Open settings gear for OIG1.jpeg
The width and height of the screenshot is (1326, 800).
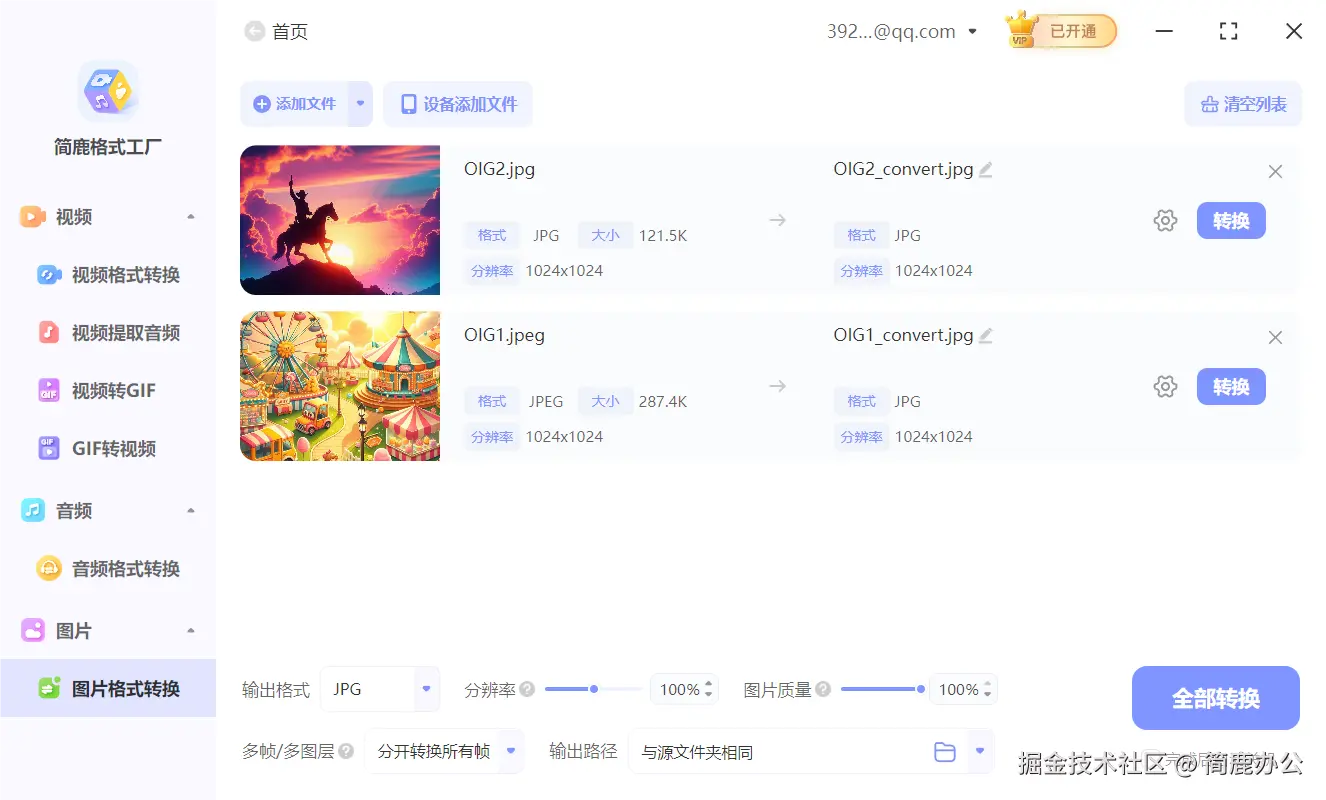[x=1165, y=387]
